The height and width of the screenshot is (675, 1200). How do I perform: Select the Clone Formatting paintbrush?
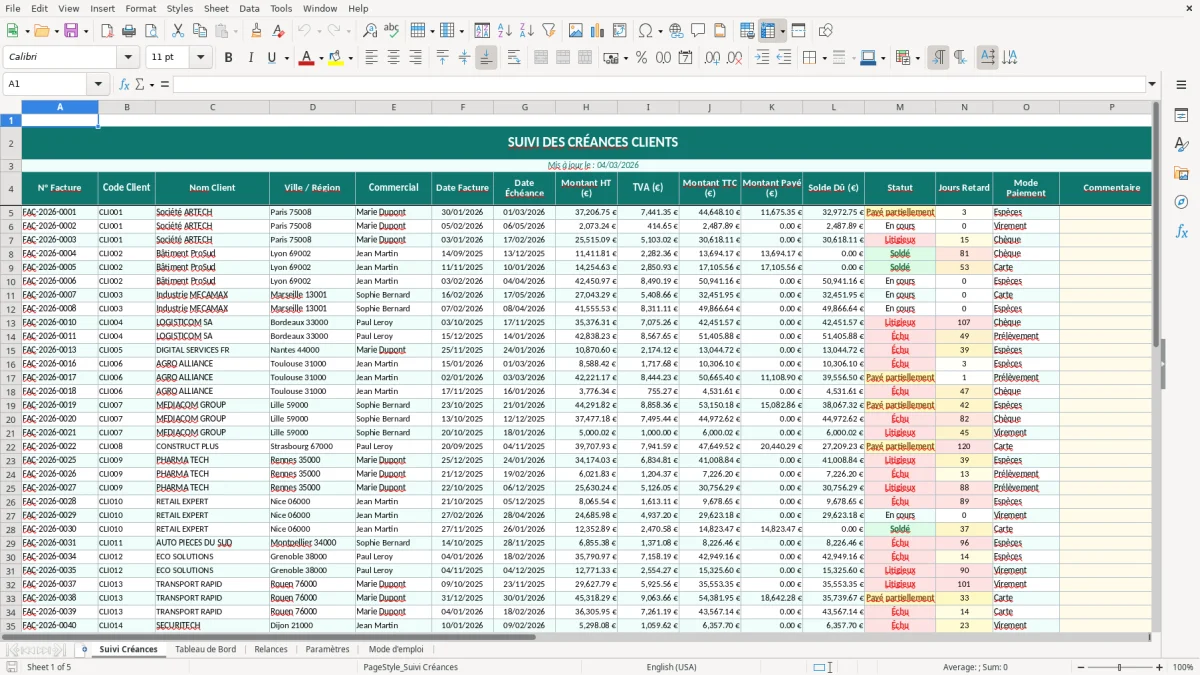coord(256,31)
